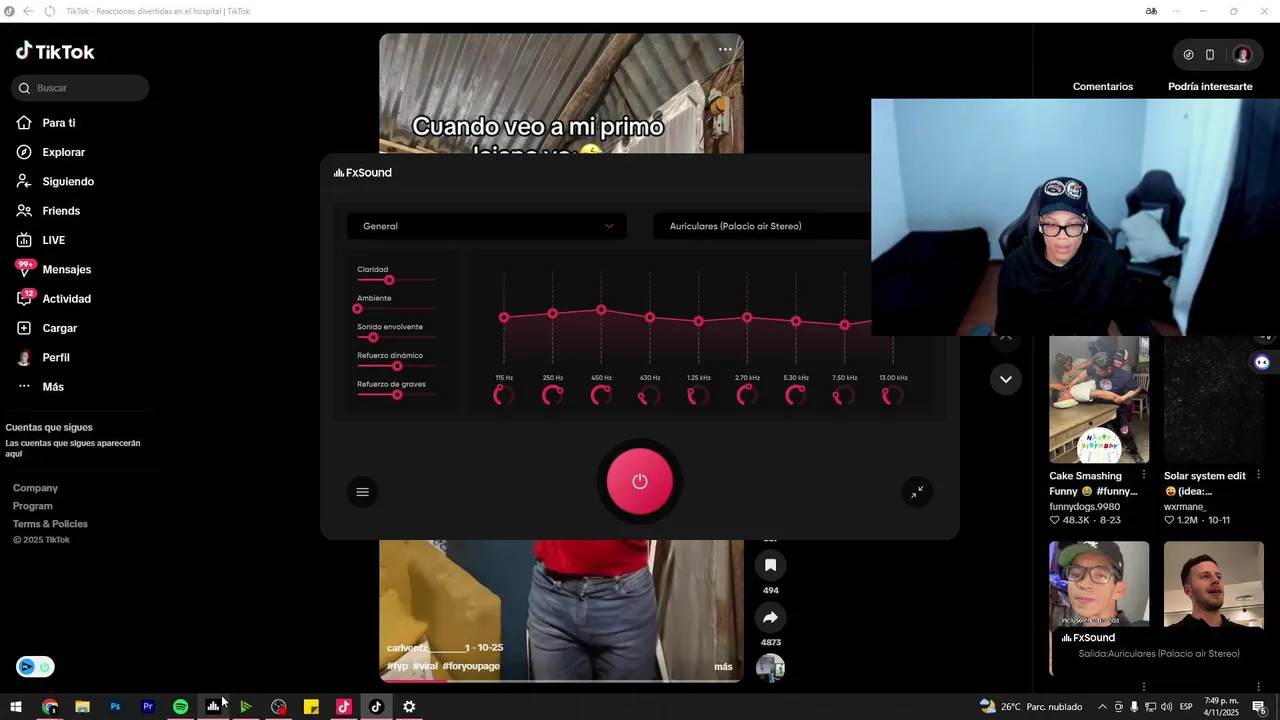The height and width of the screenshot is (720, 1280).
Task: Open the Company footer link
Action: pos(35,488)
